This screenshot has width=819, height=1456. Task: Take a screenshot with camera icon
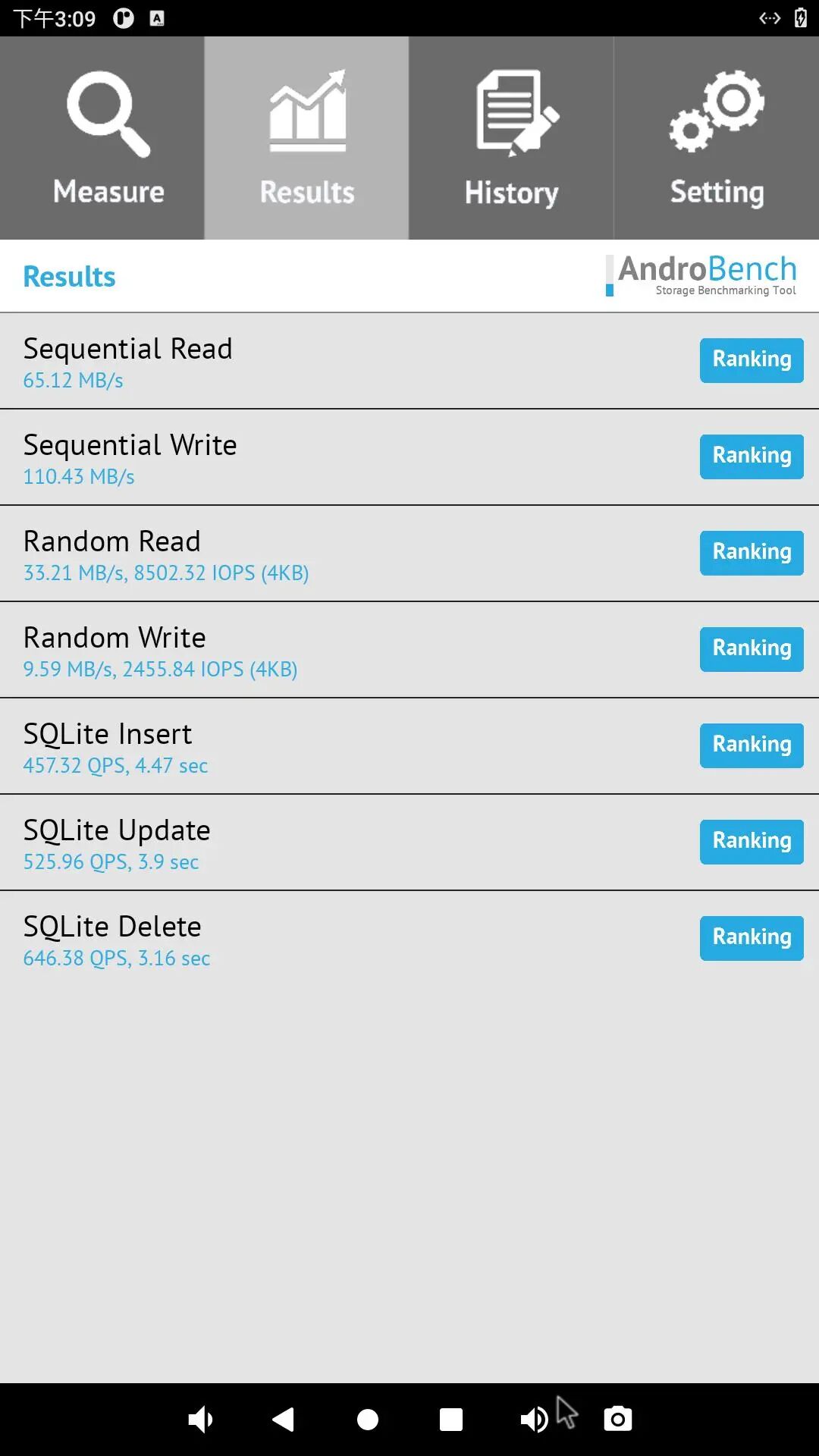618,1419
